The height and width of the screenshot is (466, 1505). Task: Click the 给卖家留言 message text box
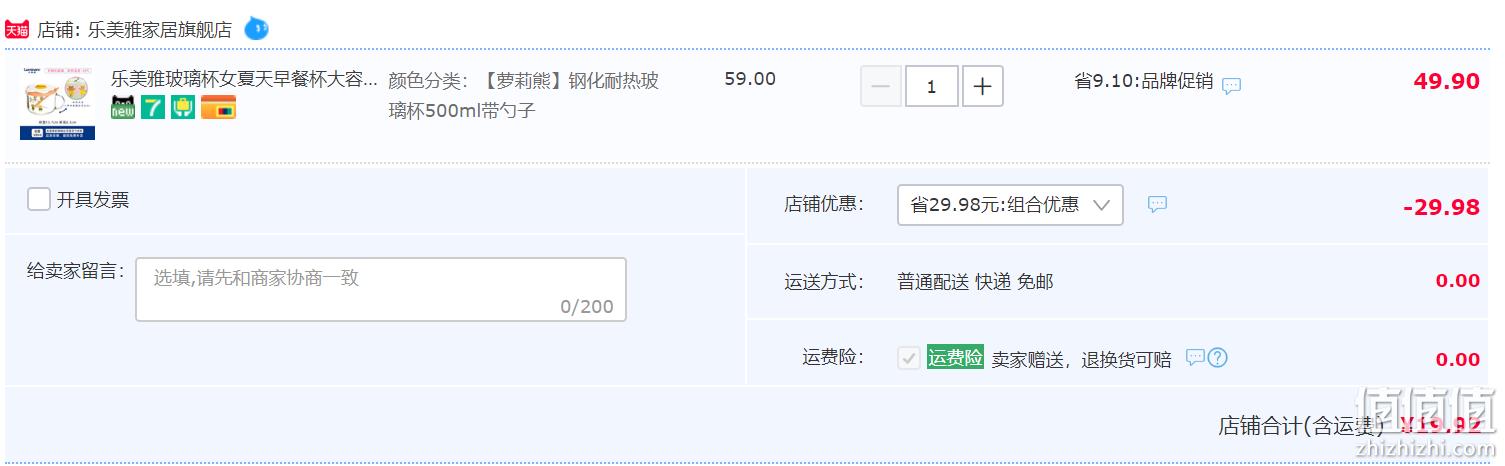point(381,289)
